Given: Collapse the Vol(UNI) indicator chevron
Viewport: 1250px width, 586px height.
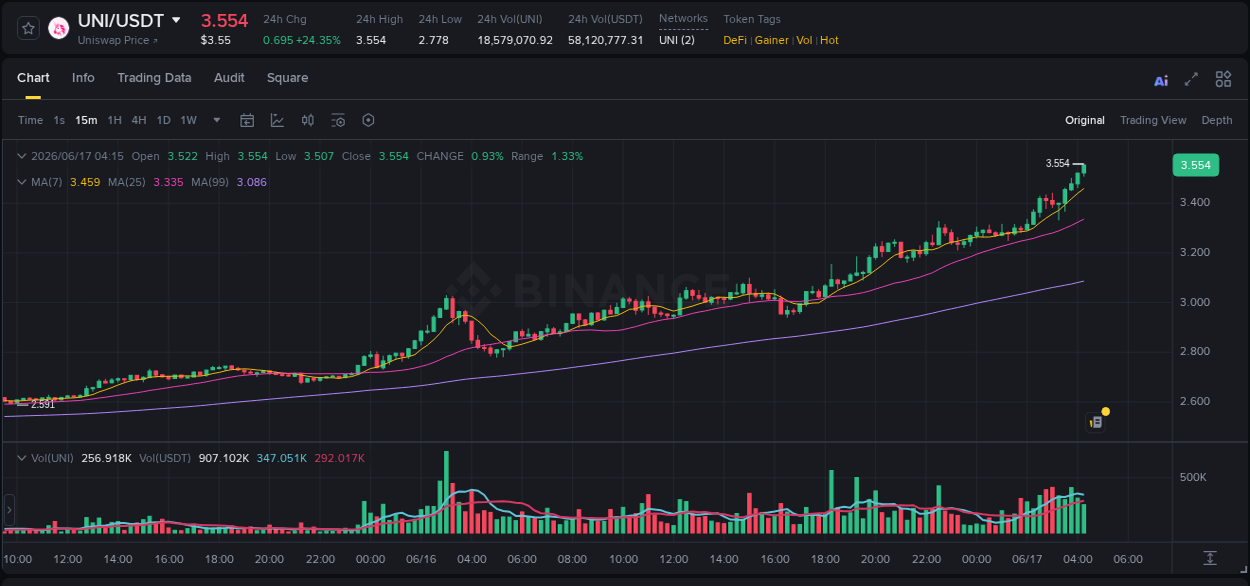Looking at the screenshot, I should [x=22, y=458].
